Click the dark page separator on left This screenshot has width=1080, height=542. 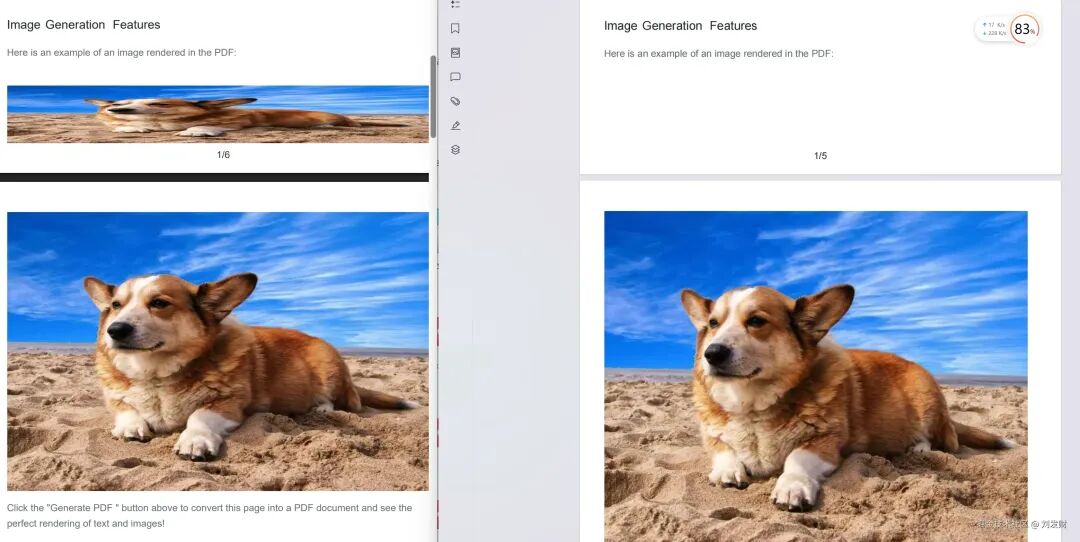214,177
